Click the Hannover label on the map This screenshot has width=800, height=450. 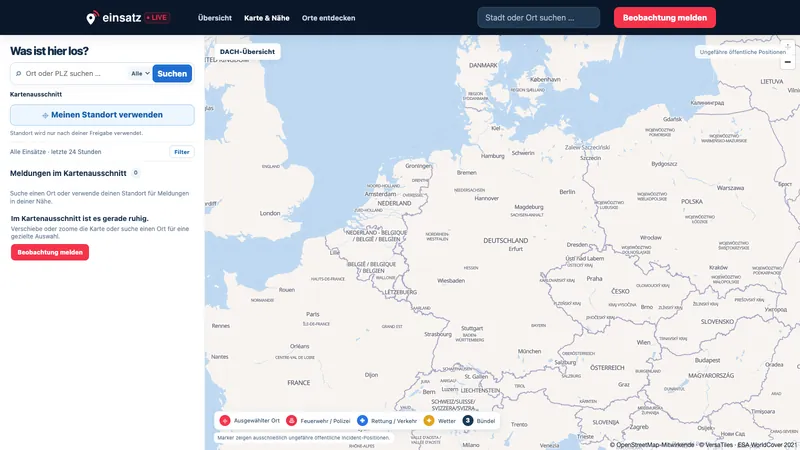pyautogui.click(x=486, y=198)
